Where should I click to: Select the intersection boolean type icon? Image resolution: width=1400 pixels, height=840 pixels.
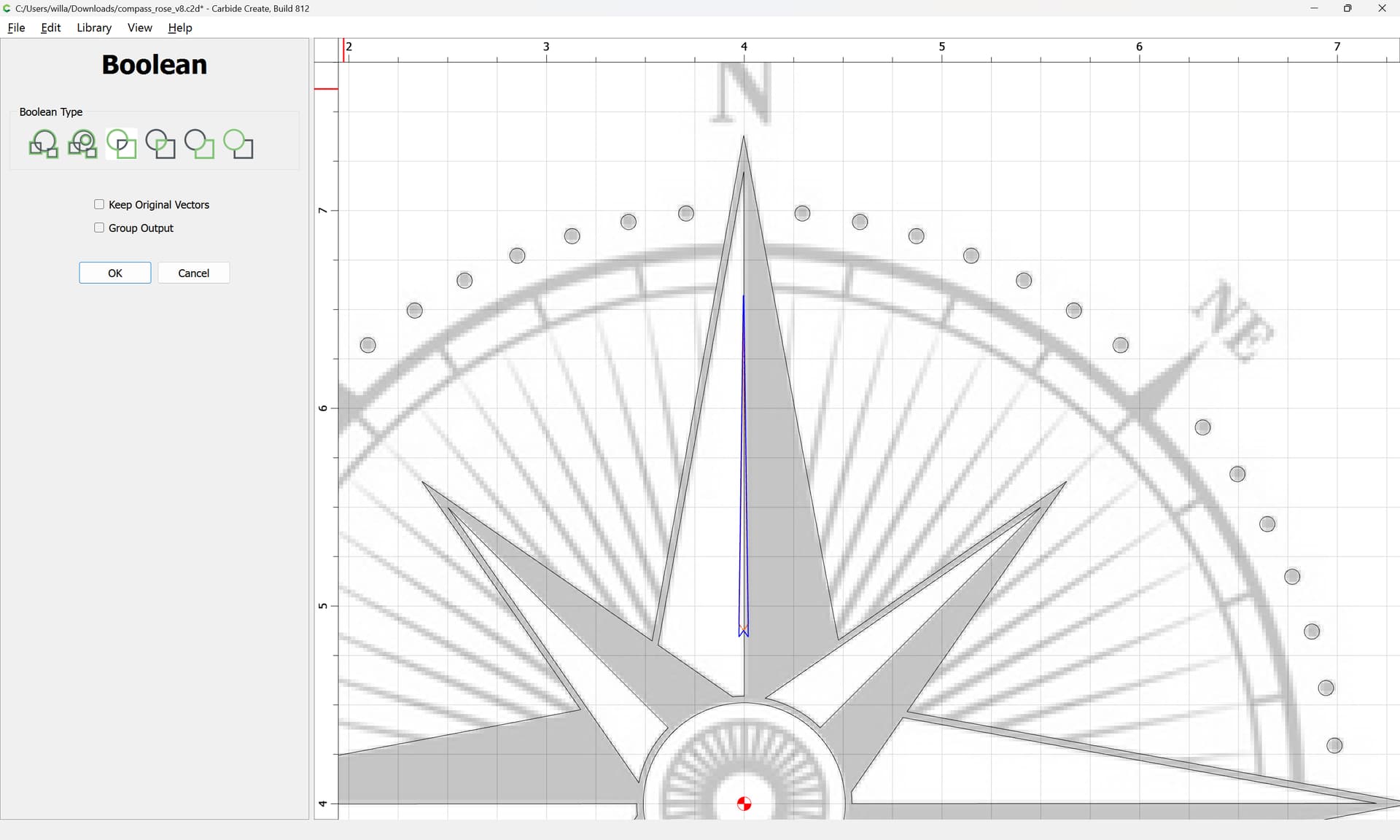(160, 144)
